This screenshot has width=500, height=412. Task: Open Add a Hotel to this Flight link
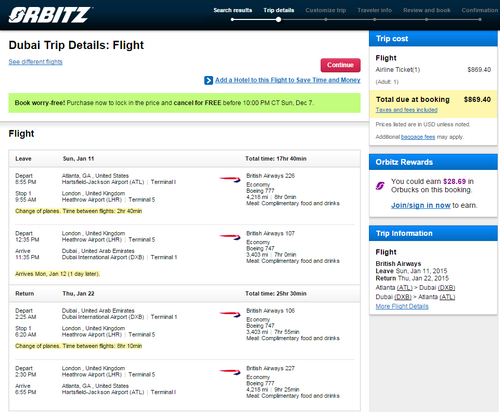(x=287, y=80)
